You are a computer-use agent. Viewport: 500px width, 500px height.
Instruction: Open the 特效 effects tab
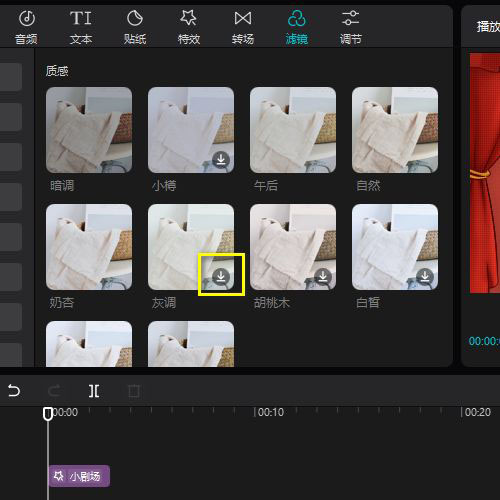pos(189,27)
